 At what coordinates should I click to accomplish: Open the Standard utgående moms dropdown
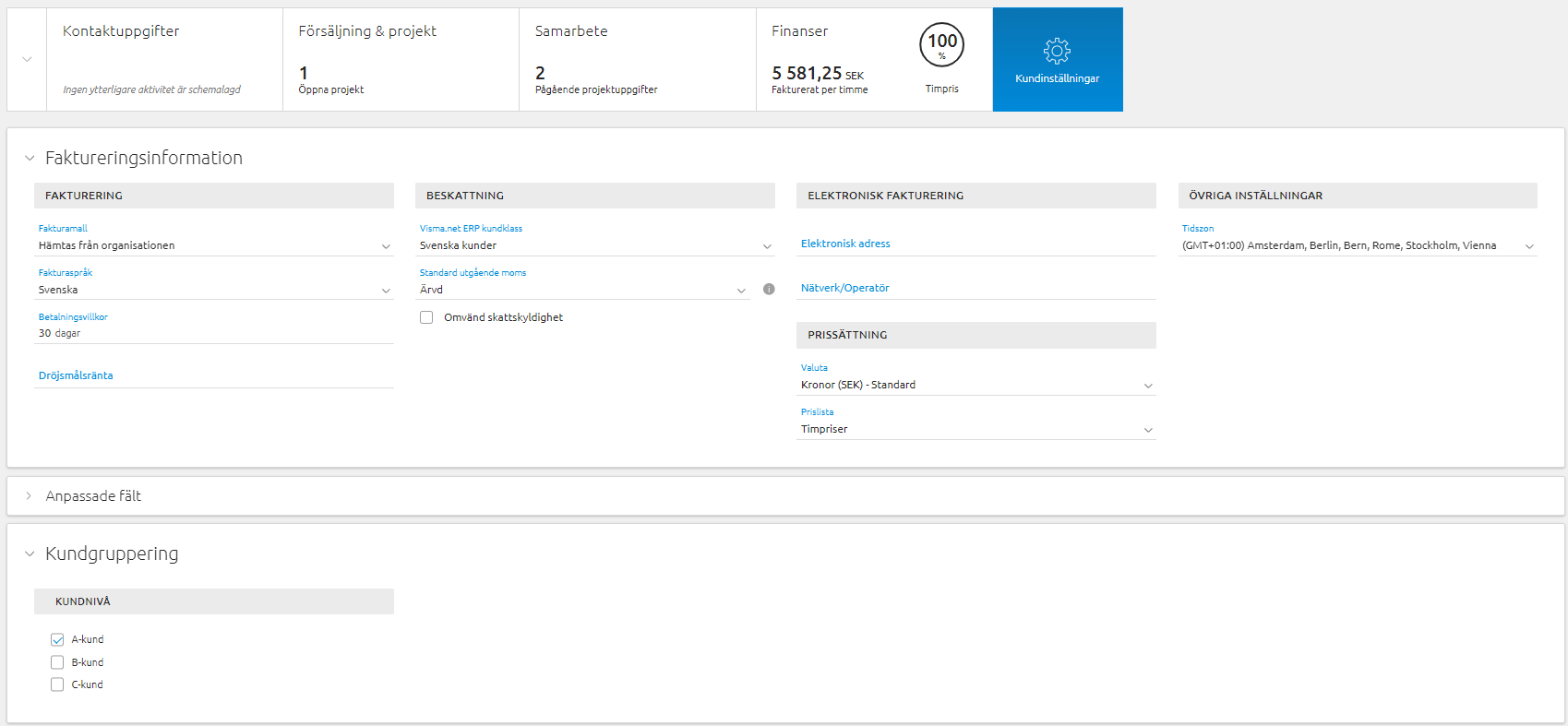point(583,290)
